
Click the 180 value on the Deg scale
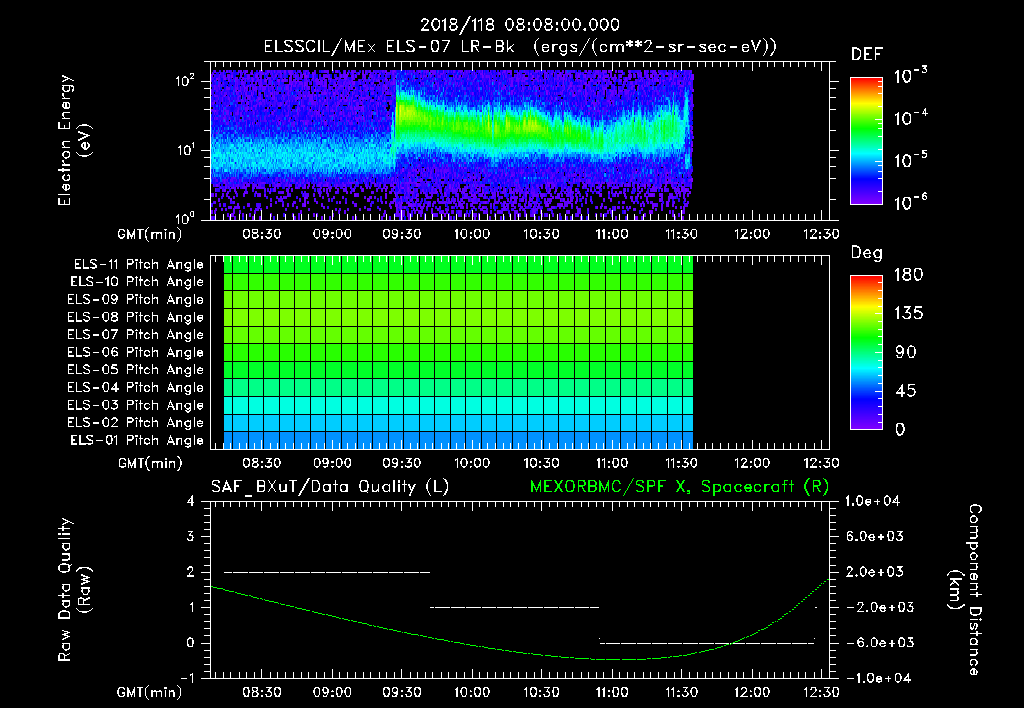908,275
